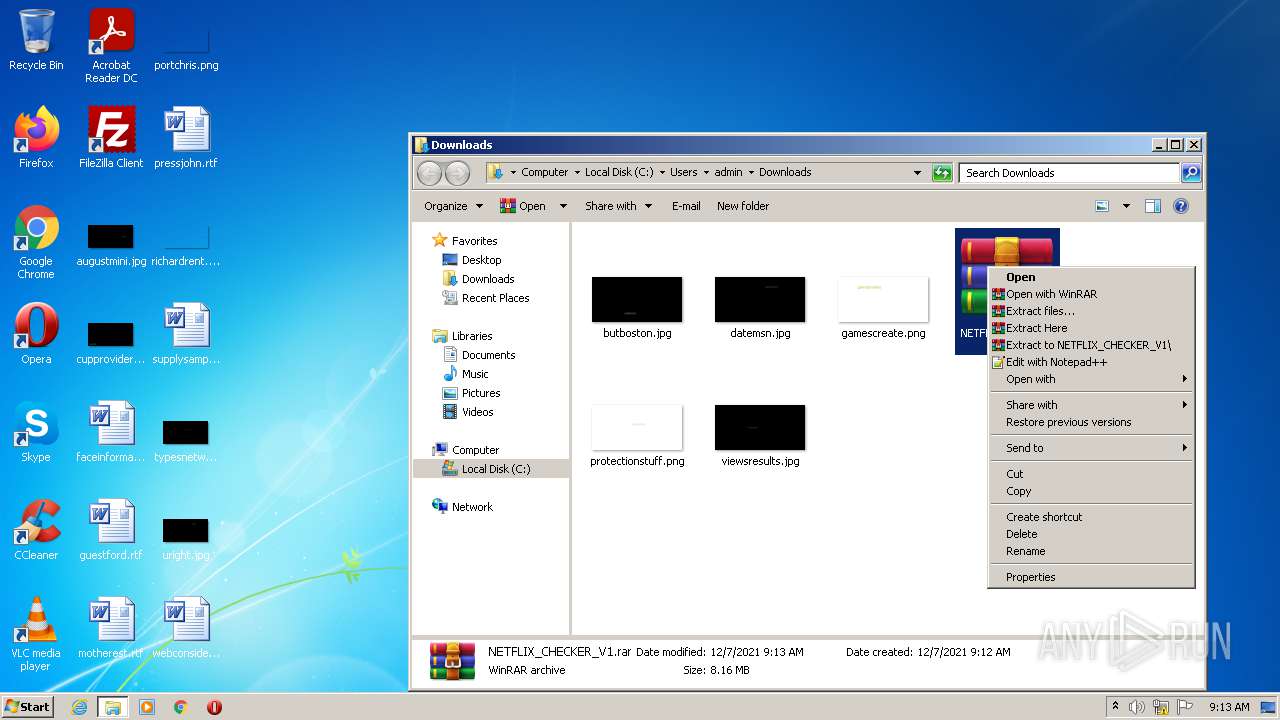Open VLC media player shortcut
The image size is (1280, 720).
tap(36, 634)
